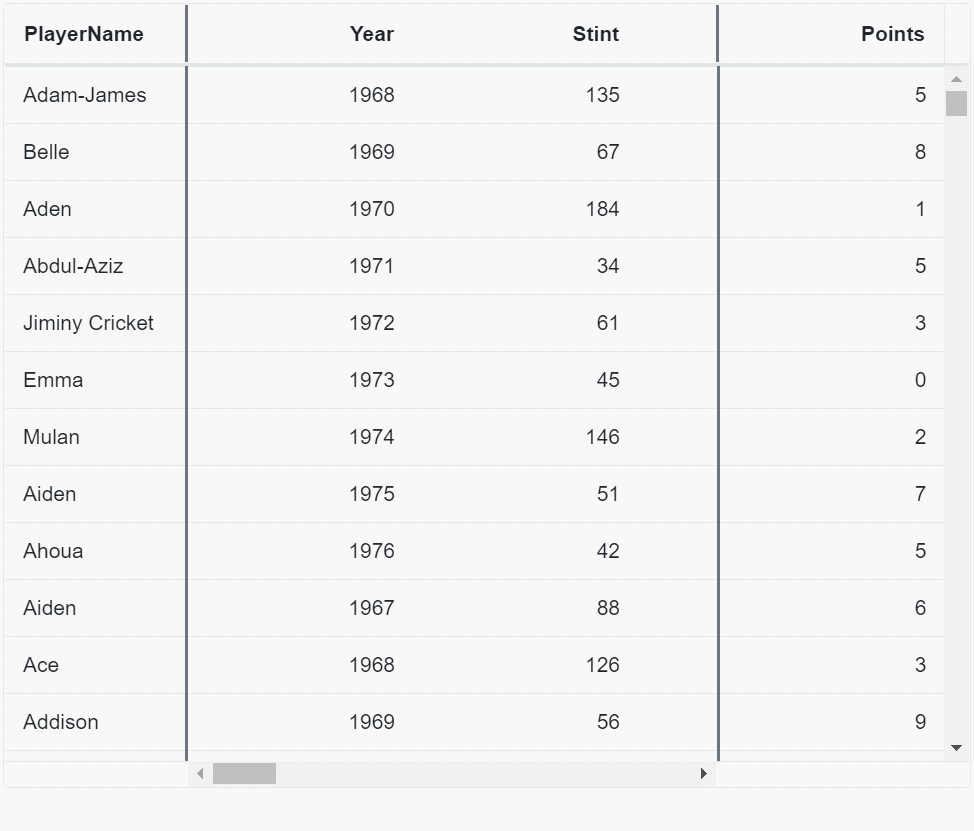Sort by the Year column header
Image resolution: width=974 pixels, height=831 pixels.
point(372,34)
